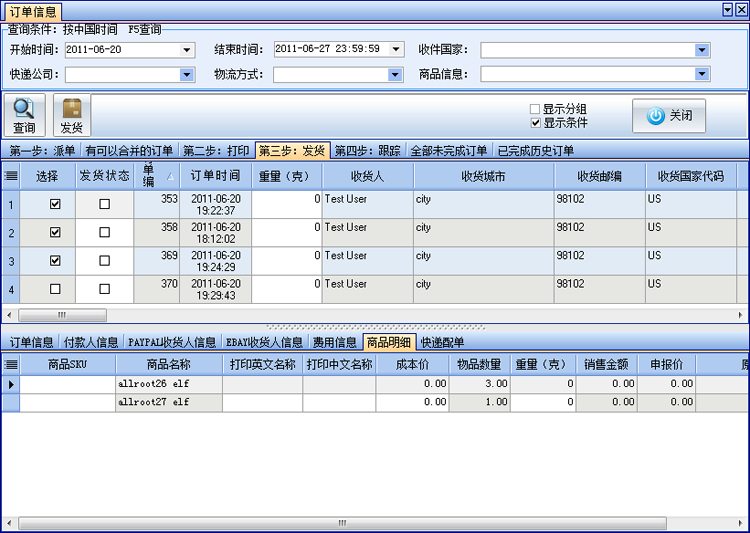Click the 发货 shipping box icon
This screenshot has height=533, width=750.
72,109
